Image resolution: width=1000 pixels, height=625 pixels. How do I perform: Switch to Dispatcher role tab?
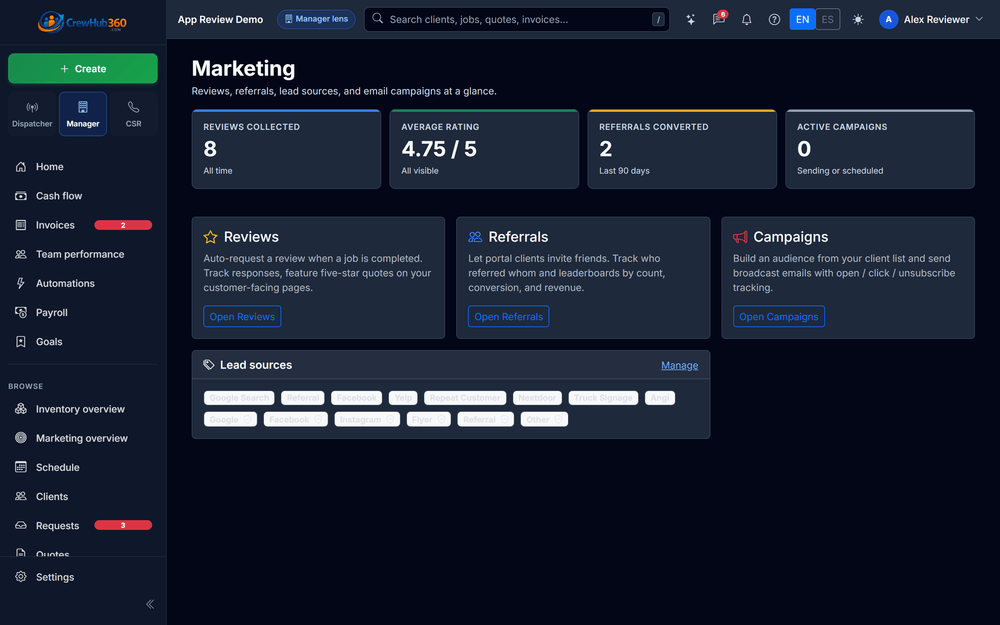click(32, 114)
